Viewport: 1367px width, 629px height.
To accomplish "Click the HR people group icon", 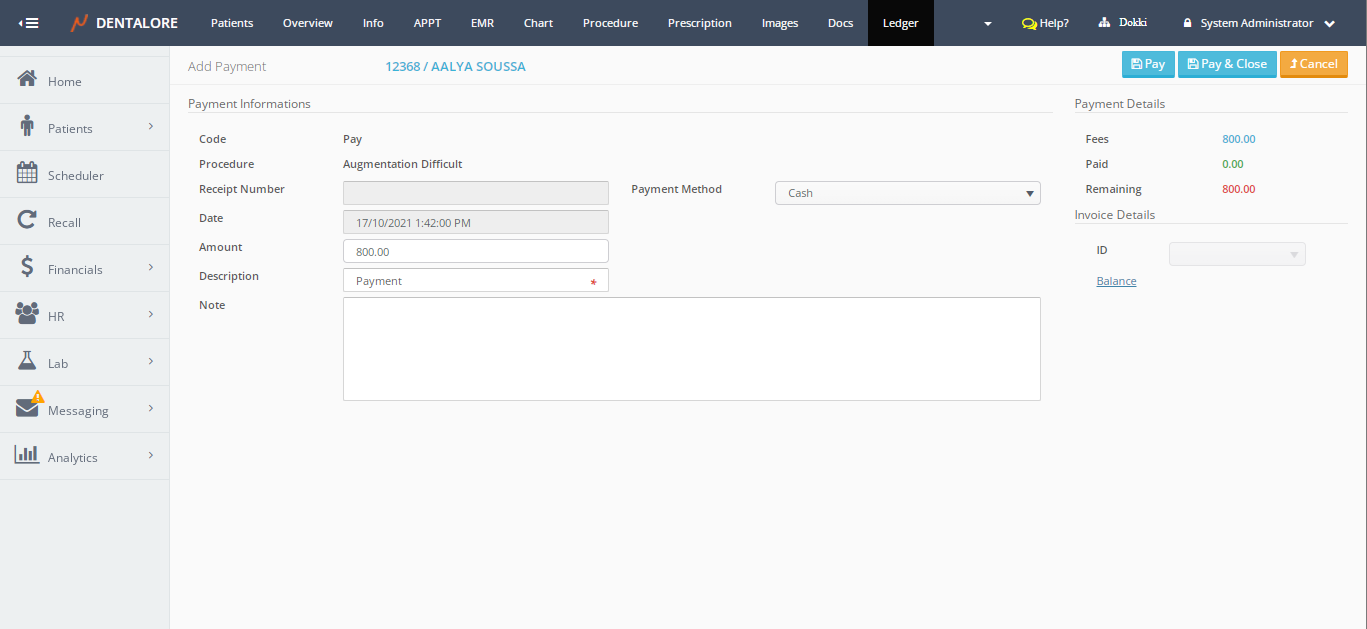I will tap(28, 315).
